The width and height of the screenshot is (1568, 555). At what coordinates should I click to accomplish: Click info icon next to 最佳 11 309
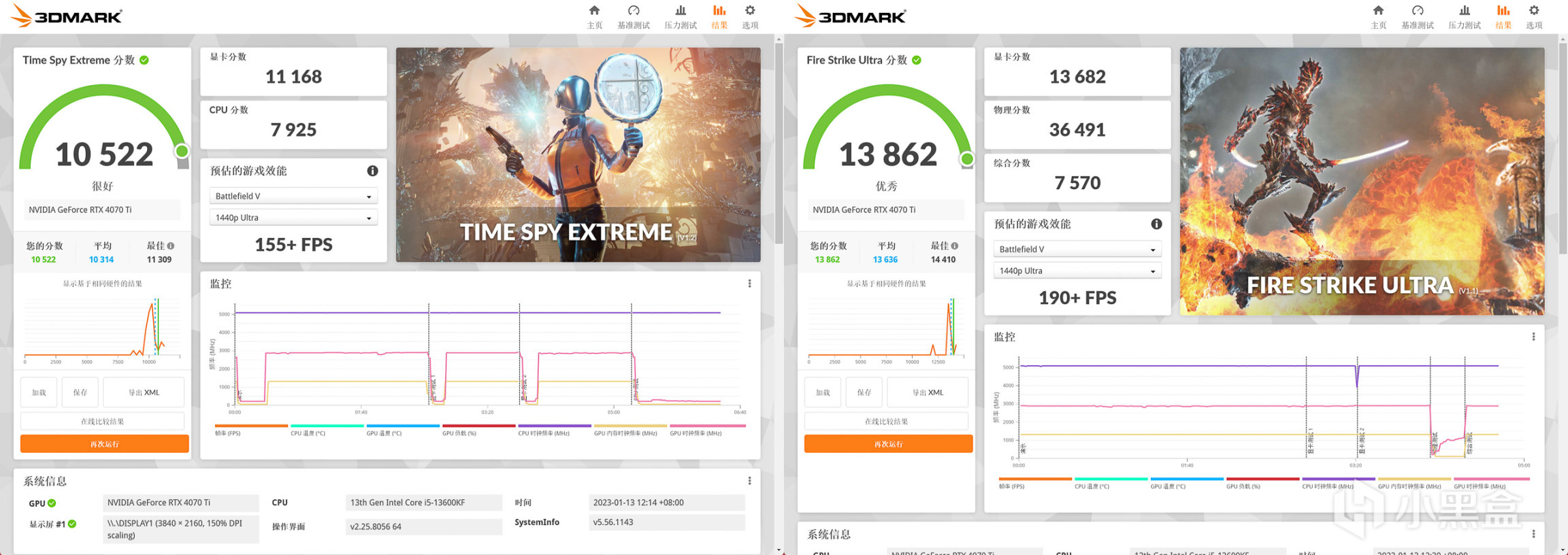[x=171, y=246]
